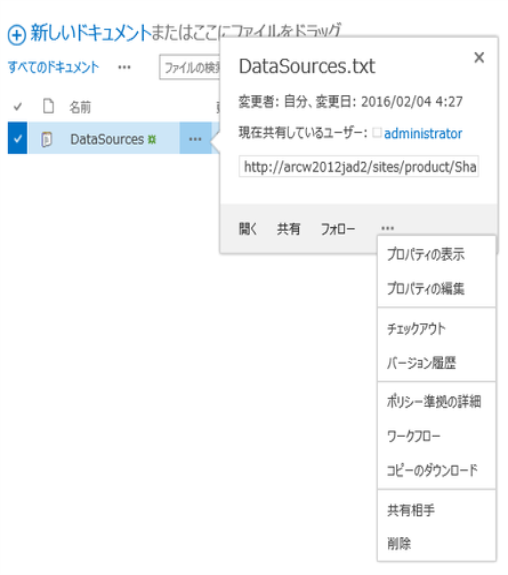Open the ellipsis next to すべてのドキュメント view
The image size is (508, 575).
(x=124, y=67)
